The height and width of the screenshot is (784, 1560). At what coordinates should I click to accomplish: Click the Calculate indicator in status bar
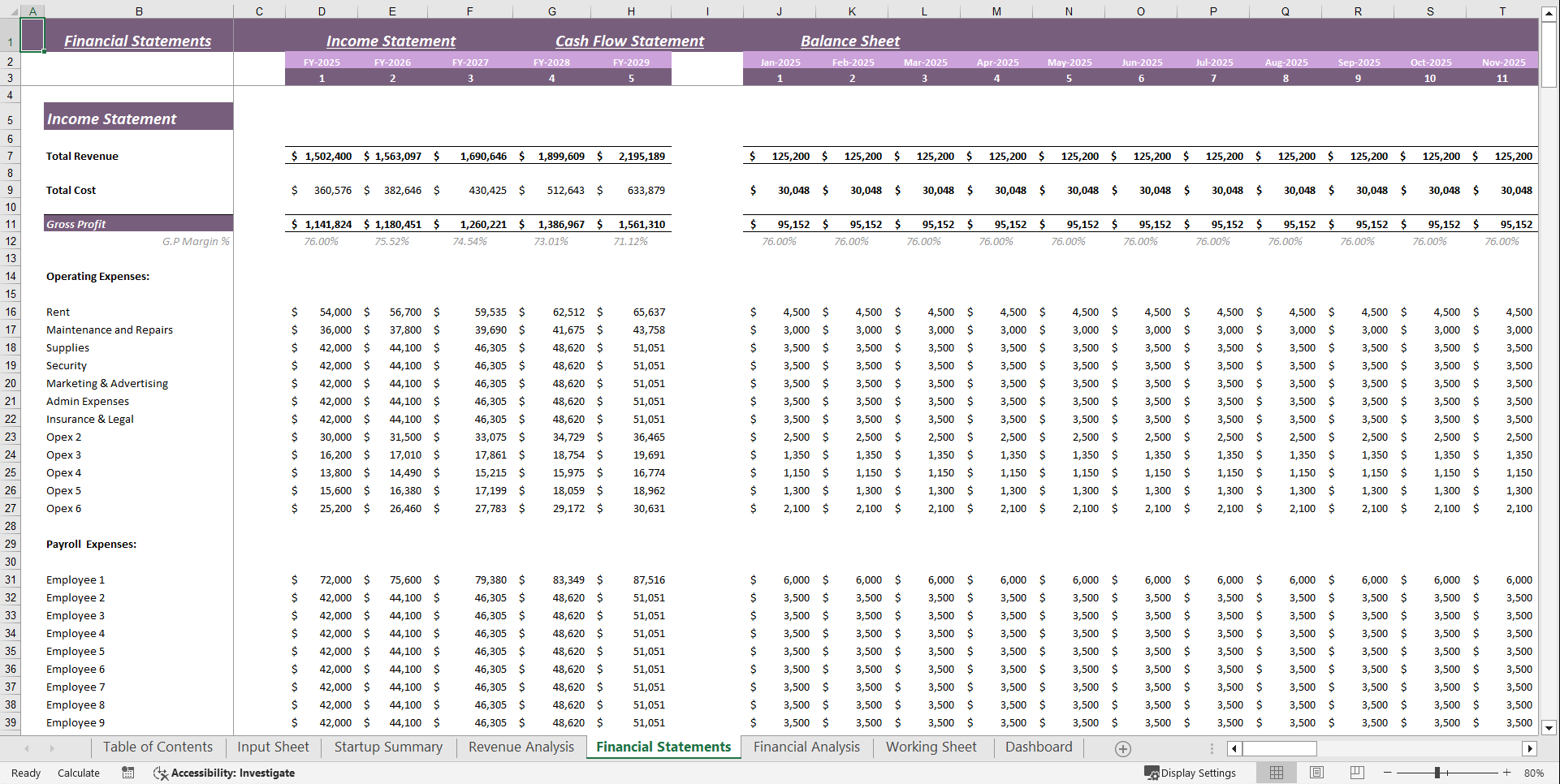point(79,773)
